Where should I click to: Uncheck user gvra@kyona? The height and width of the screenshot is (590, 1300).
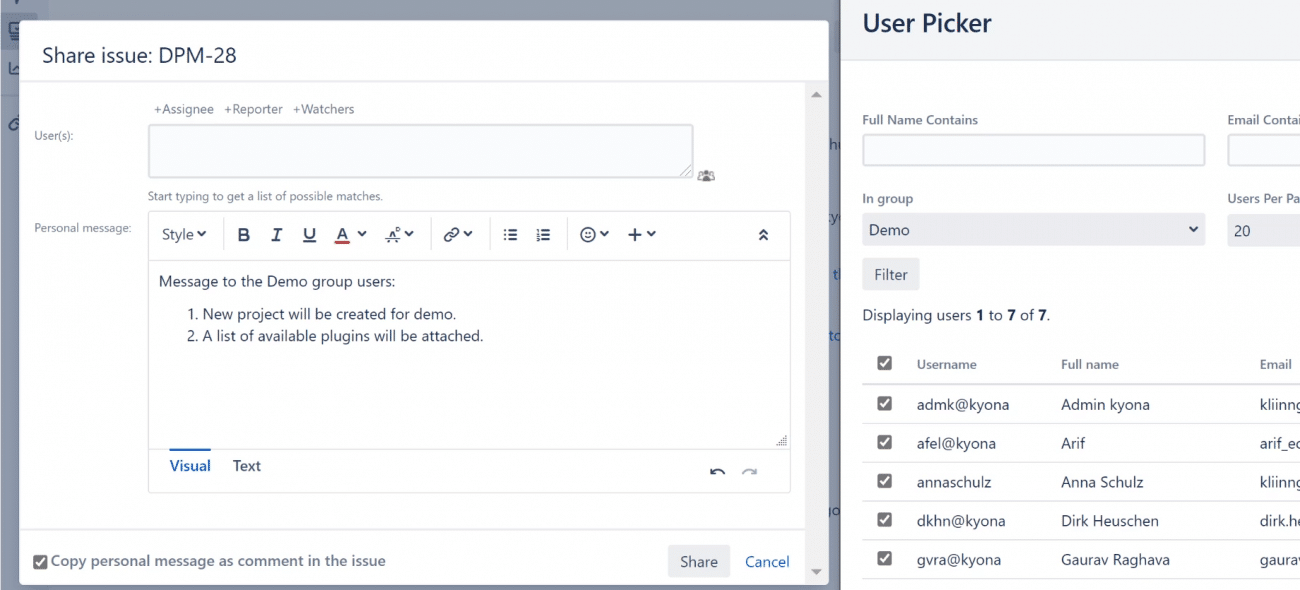tap(884, 558)
